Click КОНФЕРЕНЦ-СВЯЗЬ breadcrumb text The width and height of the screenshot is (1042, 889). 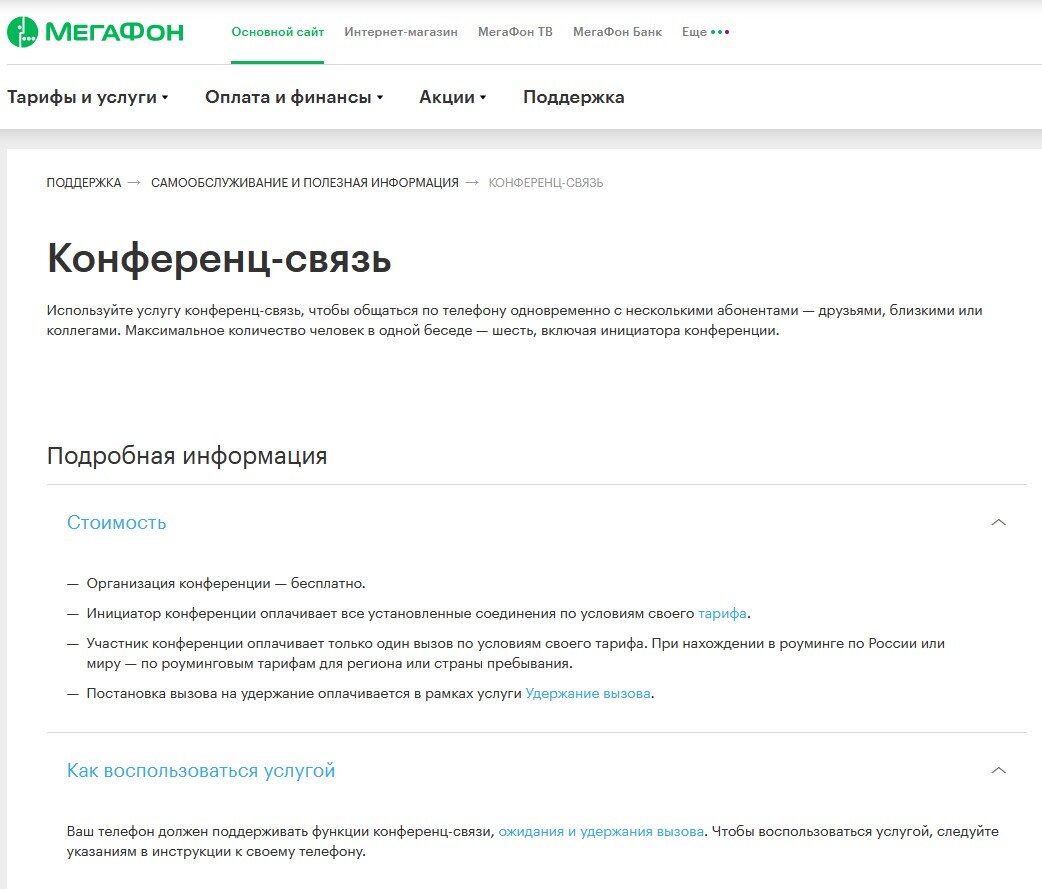click(546, 183)
